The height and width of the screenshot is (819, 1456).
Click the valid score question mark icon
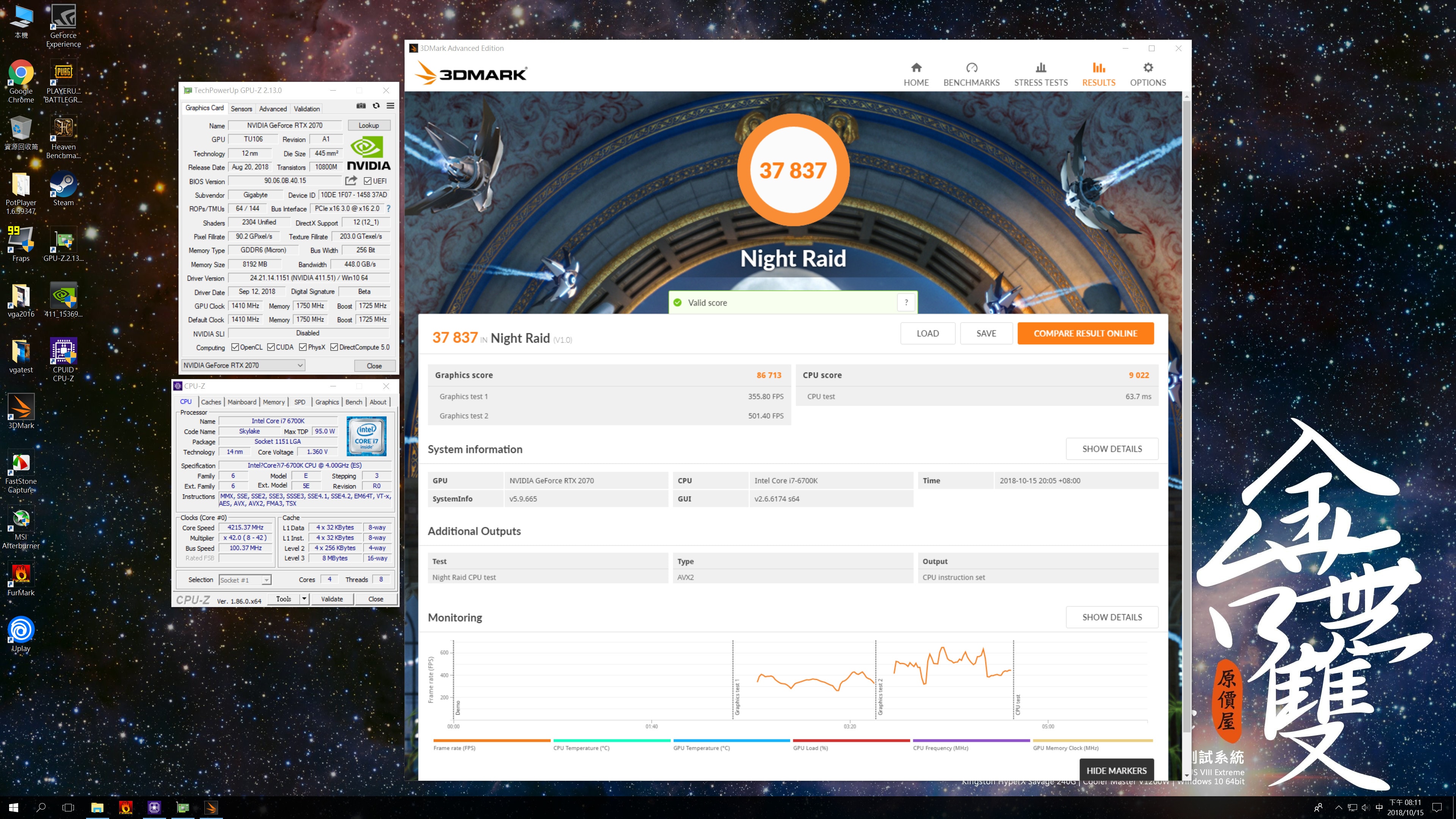906,303
